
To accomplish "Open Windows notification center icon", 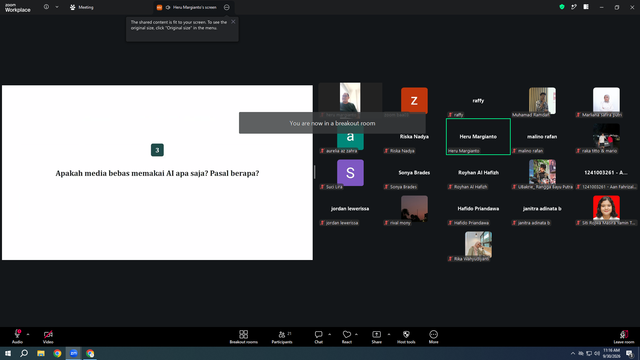I will (629, 353).
